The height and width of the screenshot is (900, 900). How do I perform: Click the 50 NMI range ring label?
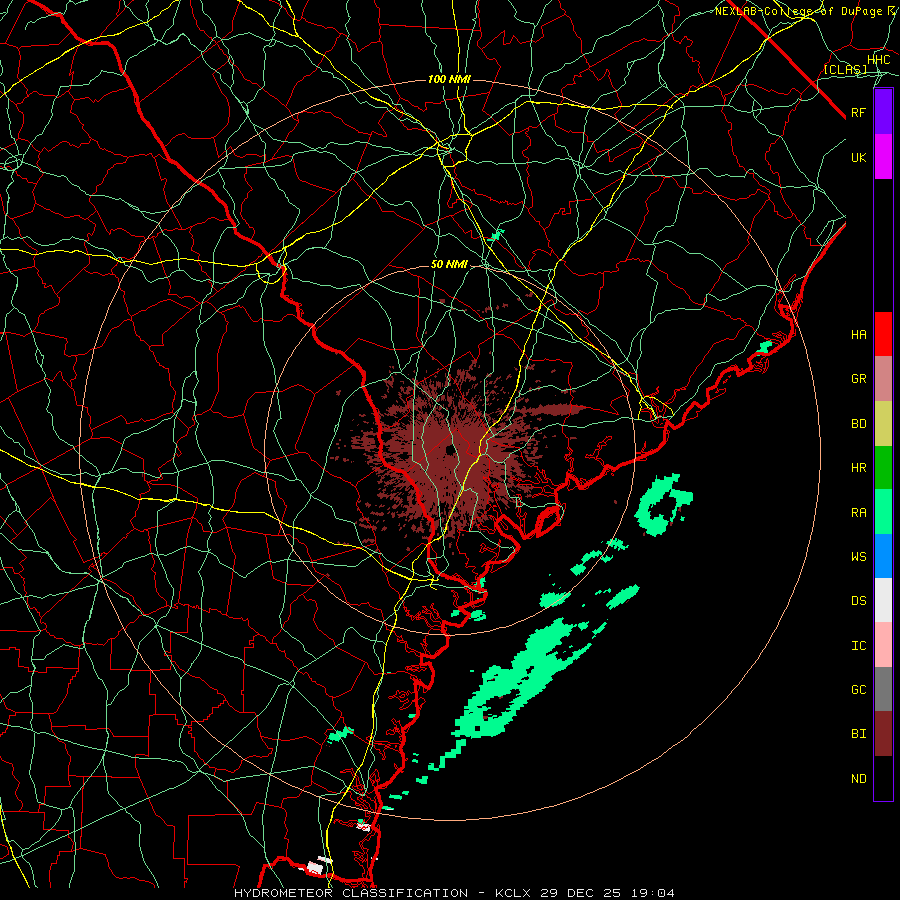pos(449,265)
